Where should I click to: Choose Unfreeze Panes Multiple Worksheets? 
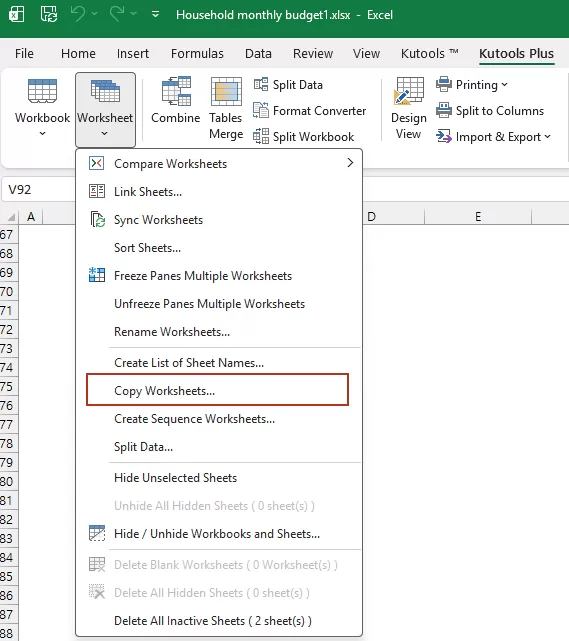[219, 304]
